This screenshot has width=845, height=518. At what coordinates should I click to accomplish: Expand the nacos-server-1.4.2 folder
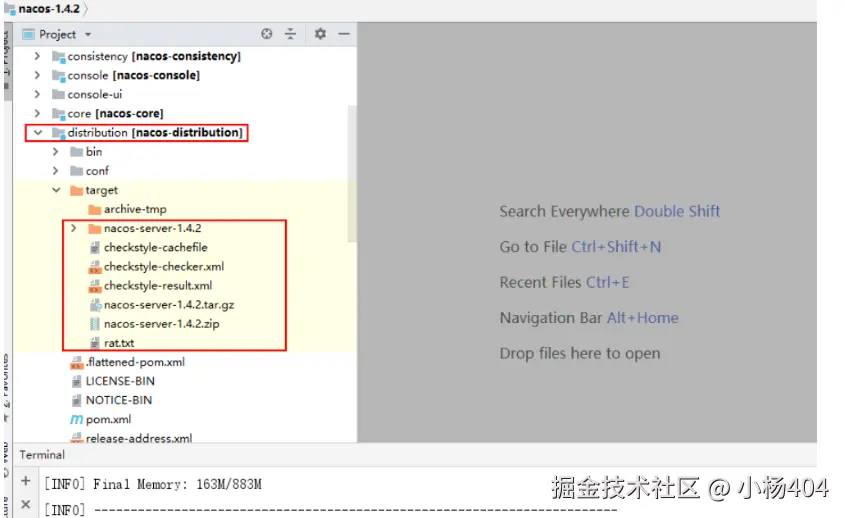click(74, 228)
